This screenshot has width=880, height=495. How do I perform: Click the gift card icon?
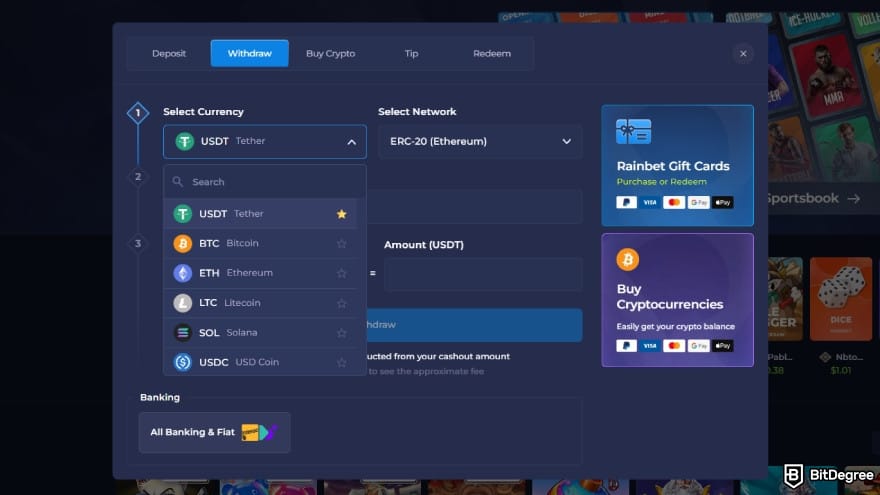tap(633, 131)
